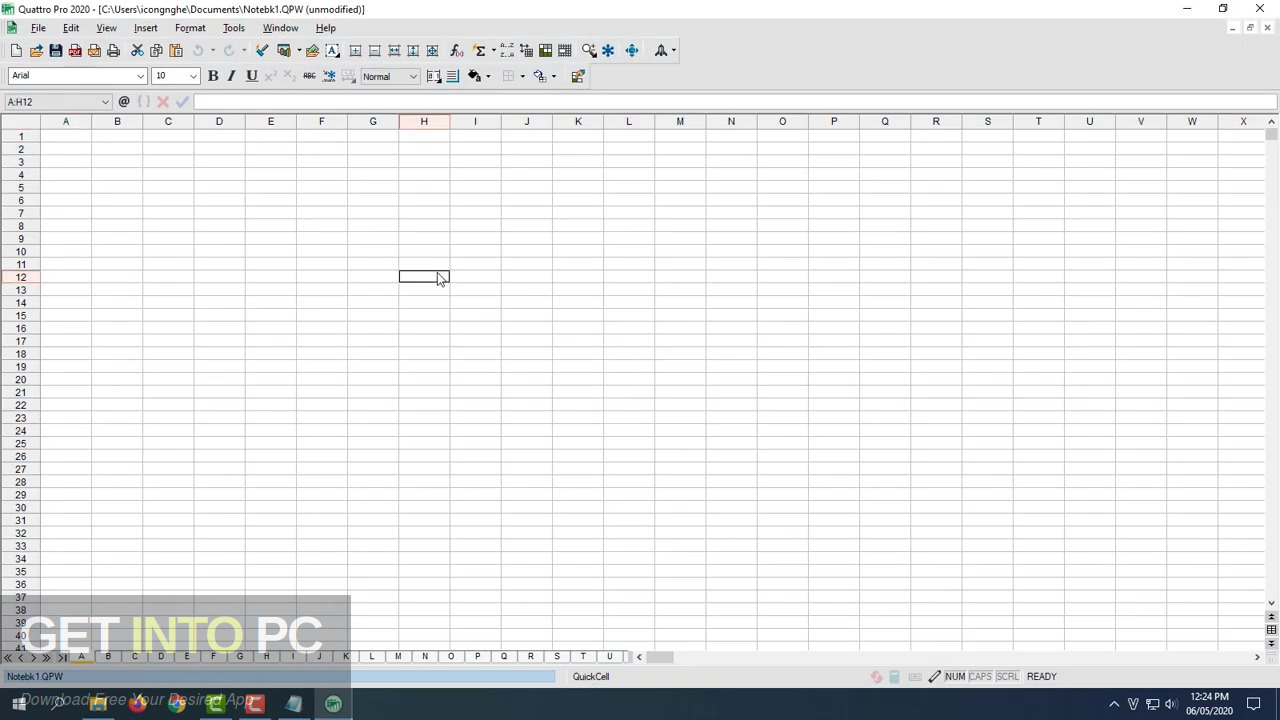This screenshot has width=1280, height=720.
Task: Open the A:H12 cell name dropdown
Action: tap(105, 102)
